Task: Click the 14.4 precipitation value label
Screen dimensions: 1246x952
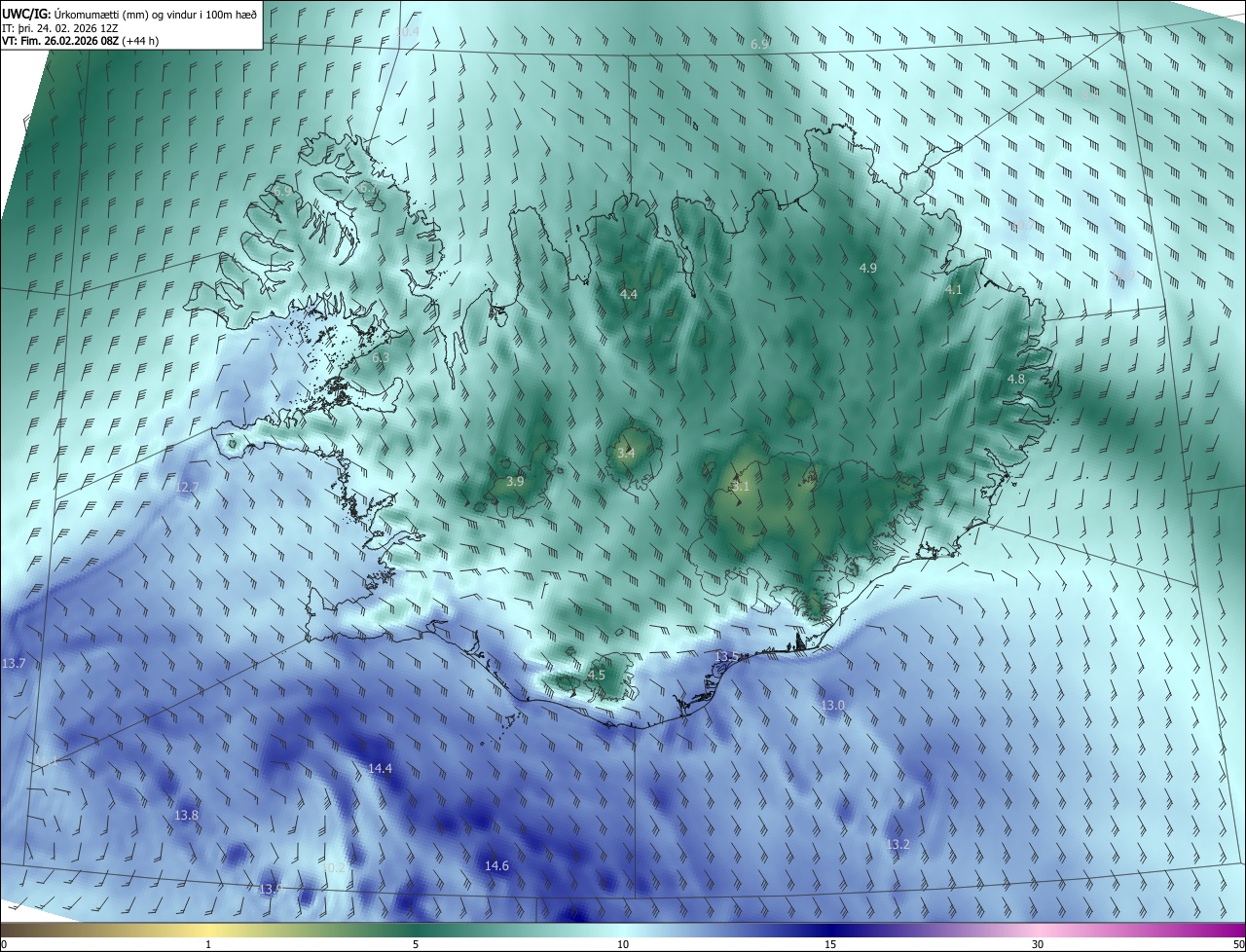Action: pyautogui.click(x=380, y=768)
